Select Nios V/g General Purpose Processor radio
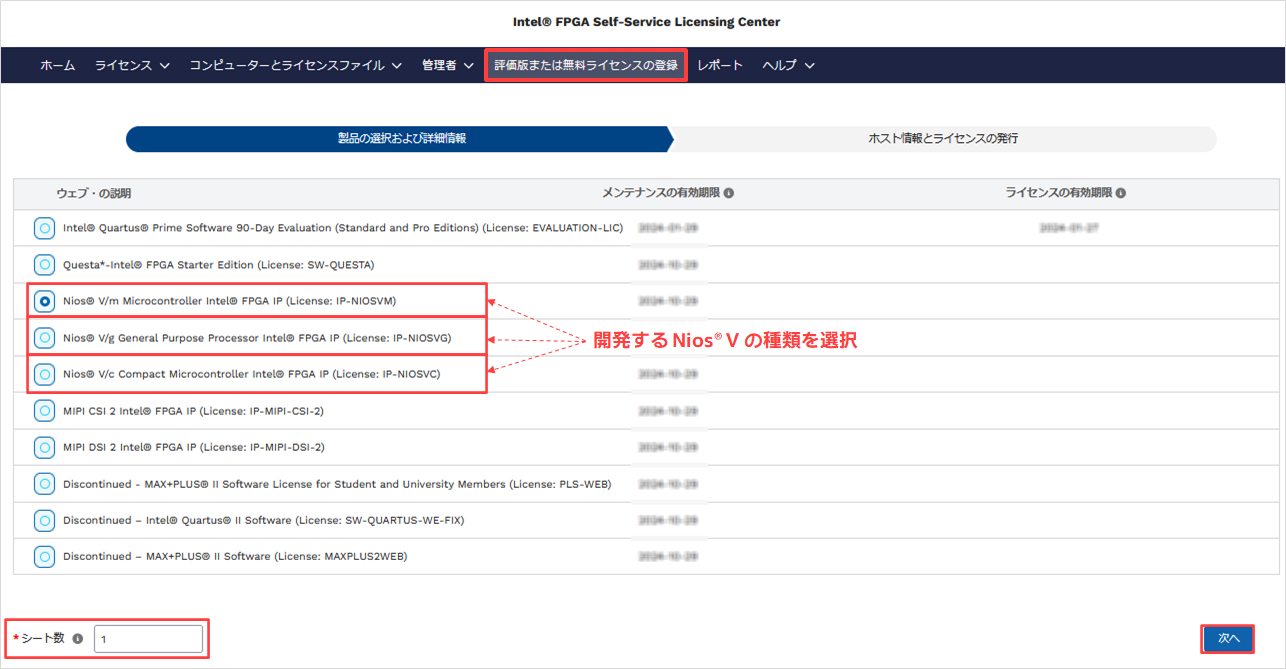The image size is (1286, 669). pos(44,338)
